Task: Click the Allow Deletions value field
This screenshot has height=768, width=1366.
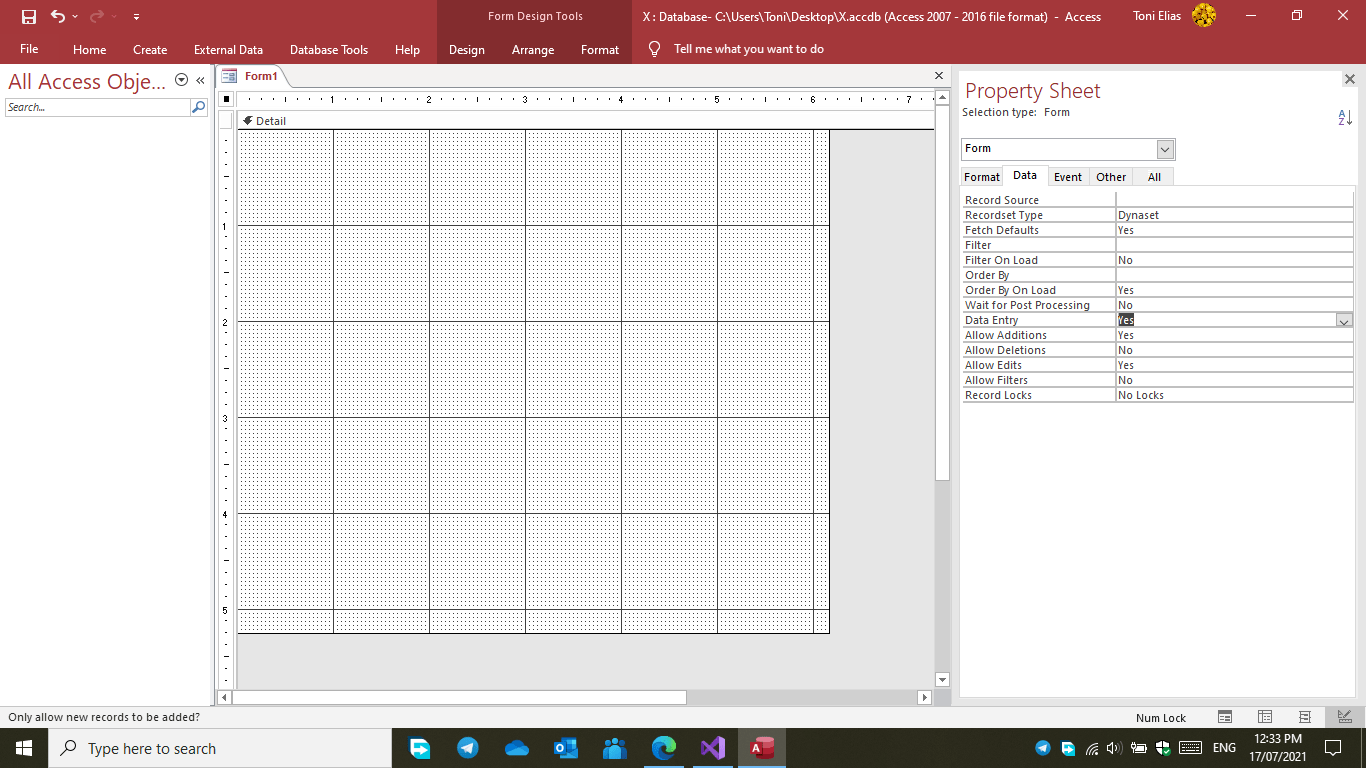Action: 1234,350
